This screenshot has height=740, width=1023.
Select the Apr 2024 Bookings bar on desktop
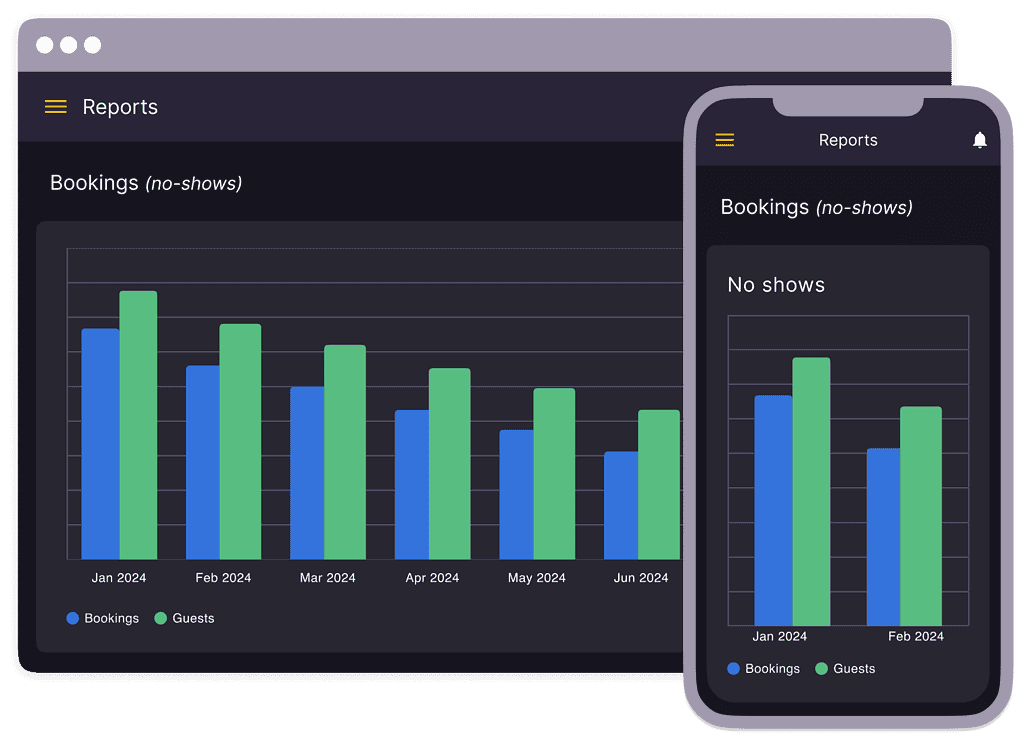[x=412, y=484]
